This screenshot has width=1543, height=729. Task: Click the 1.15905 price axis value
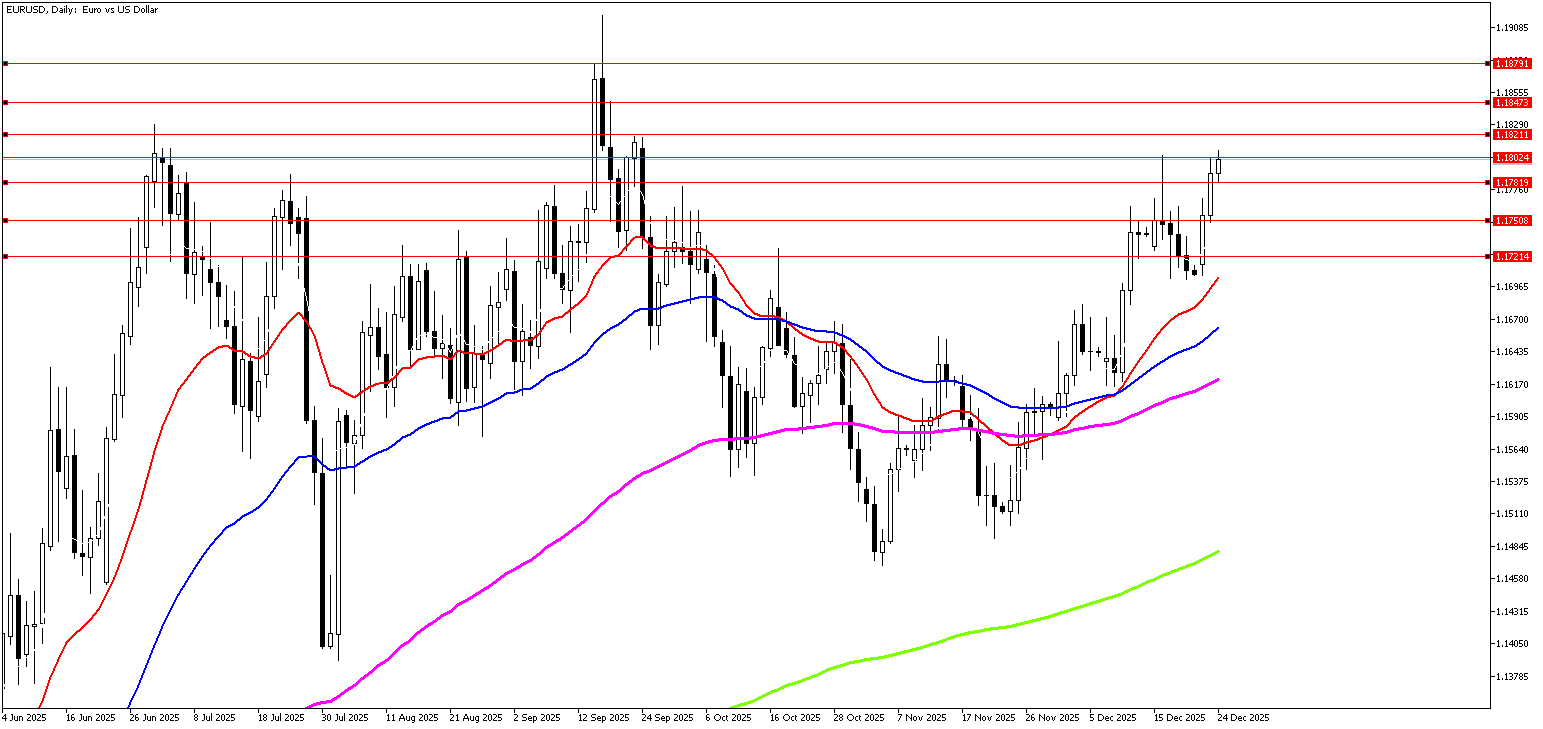tap(1513, 417)
